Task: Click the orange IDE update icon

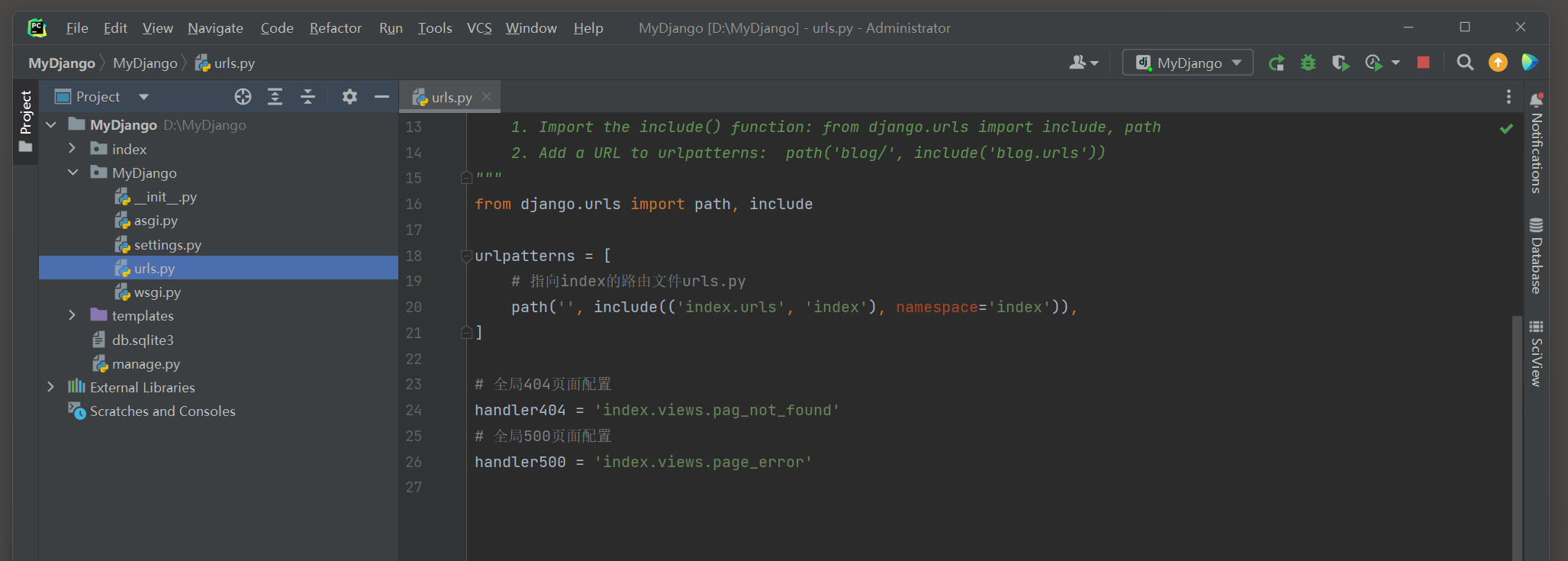Action: pos(1498,63)
